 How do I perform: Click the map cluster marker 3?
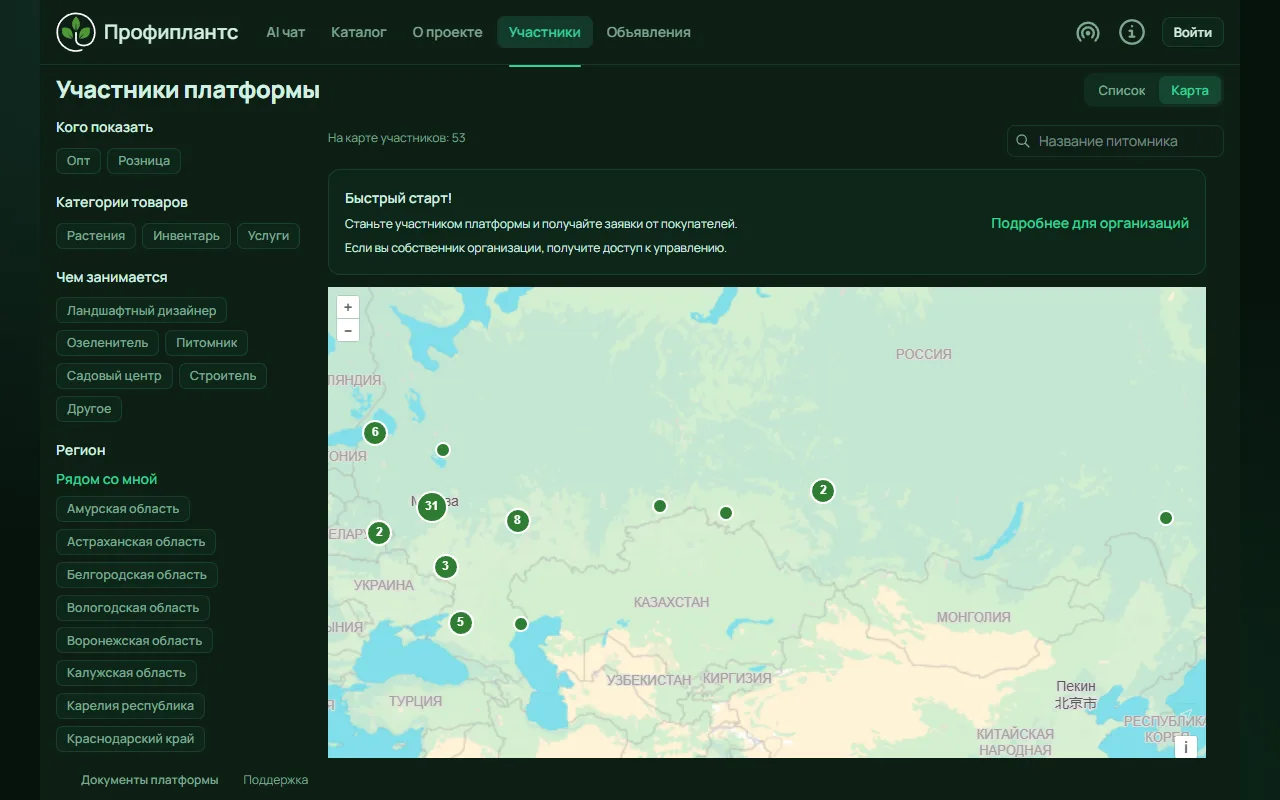(446, 567)
